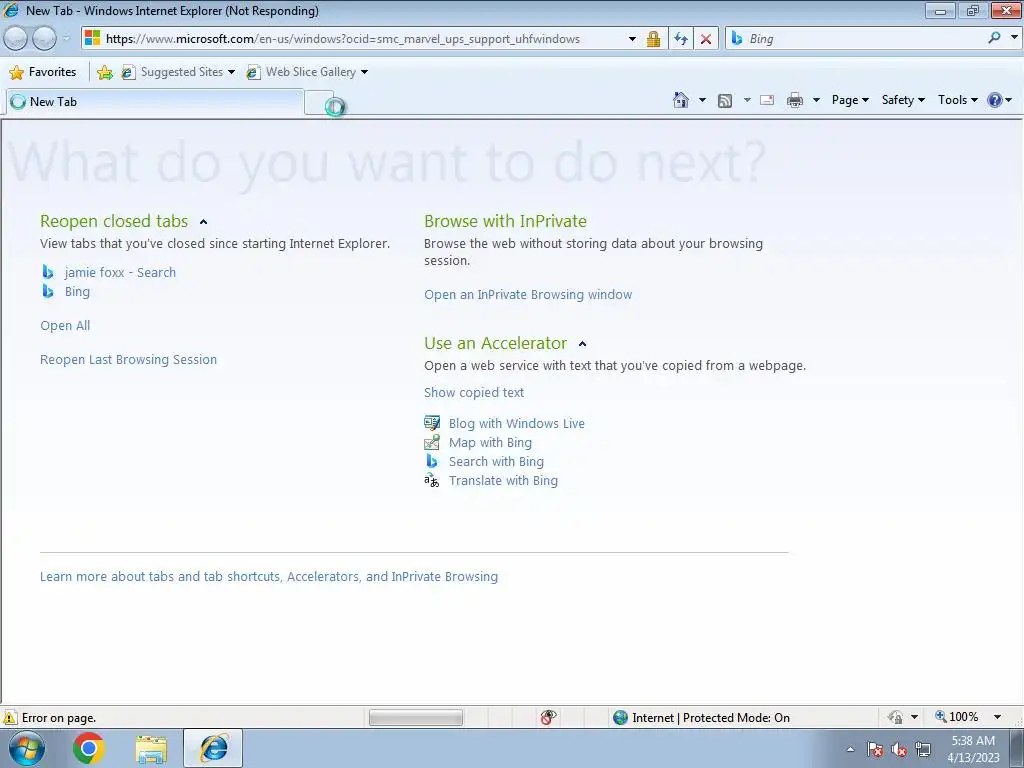The image size is (1024, 768).
Task: Click the Print icon
Action: tap(794, 100)
